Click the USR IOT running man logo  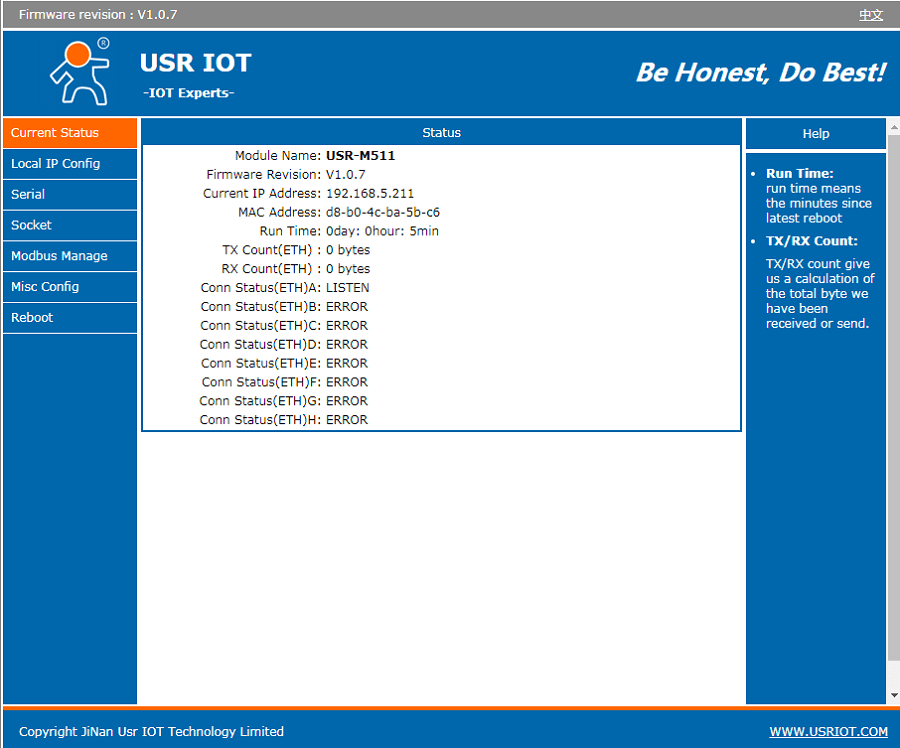click(x=80, y=72)
